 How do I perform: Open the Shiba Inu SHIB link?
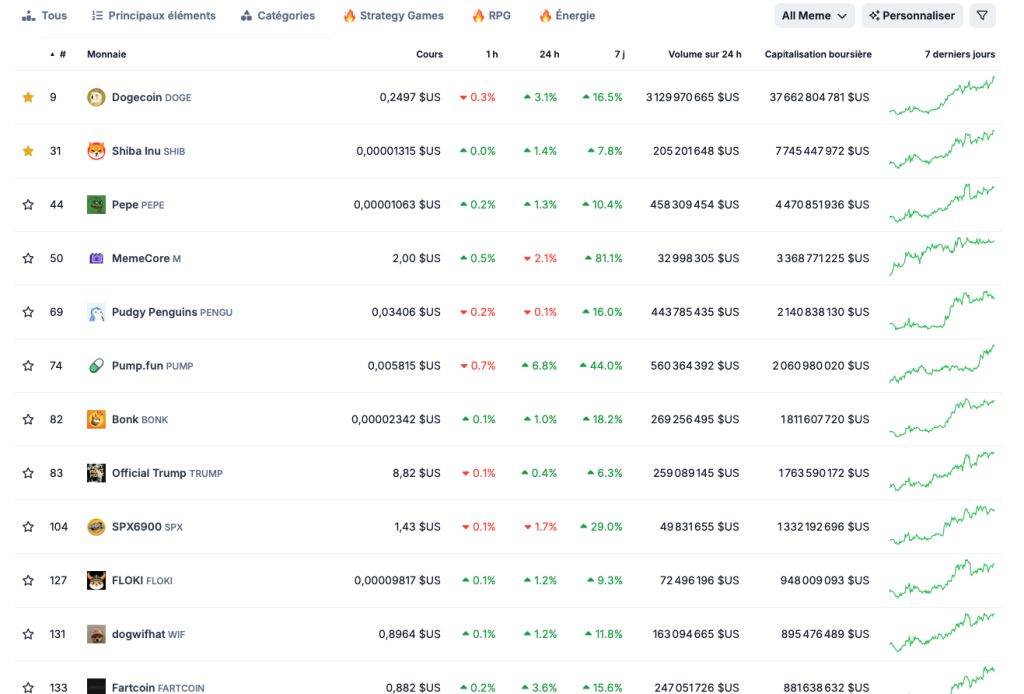148,151
